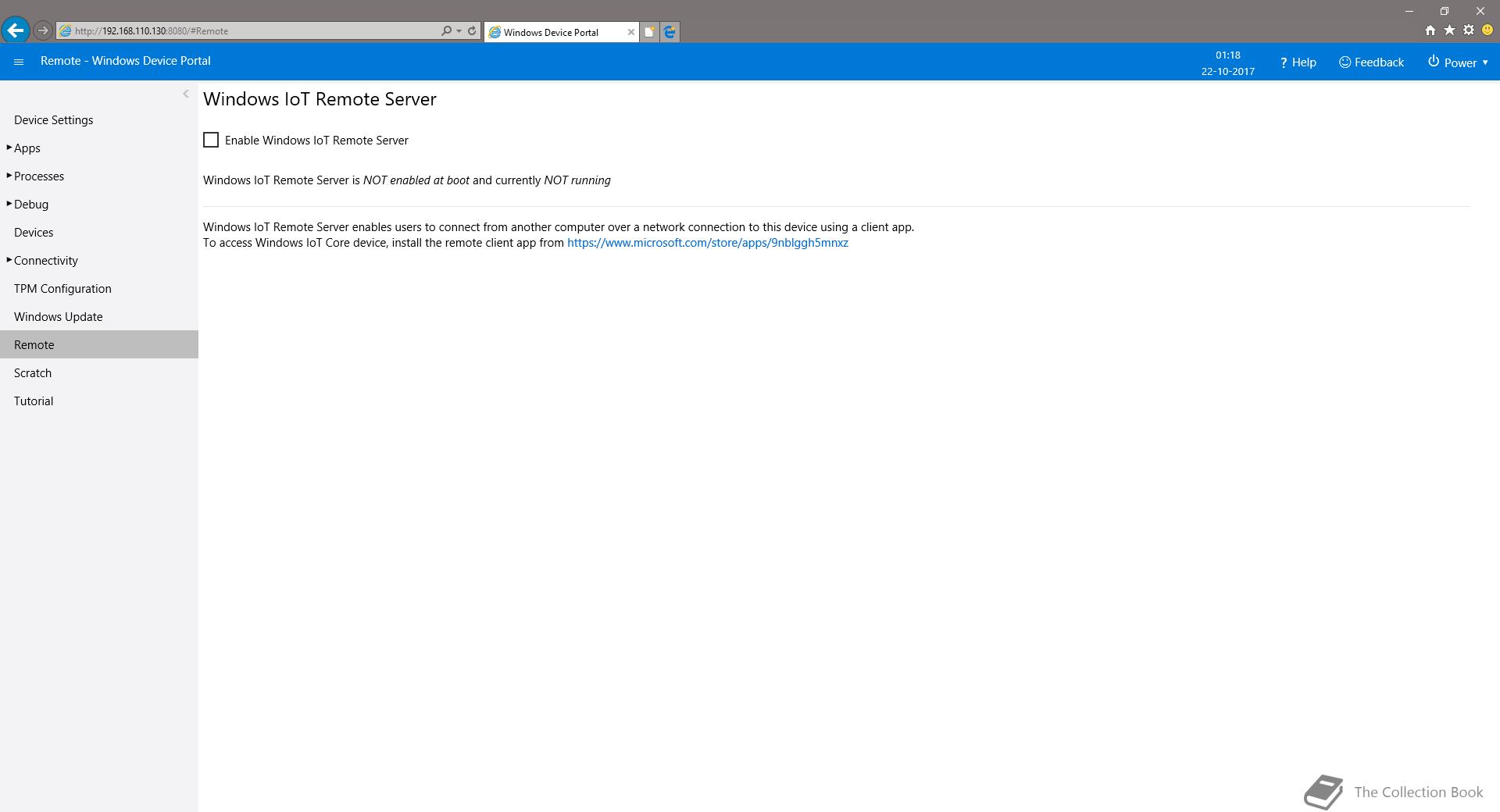Open TPM Configuration page
1500x812 pixels.
62,289
